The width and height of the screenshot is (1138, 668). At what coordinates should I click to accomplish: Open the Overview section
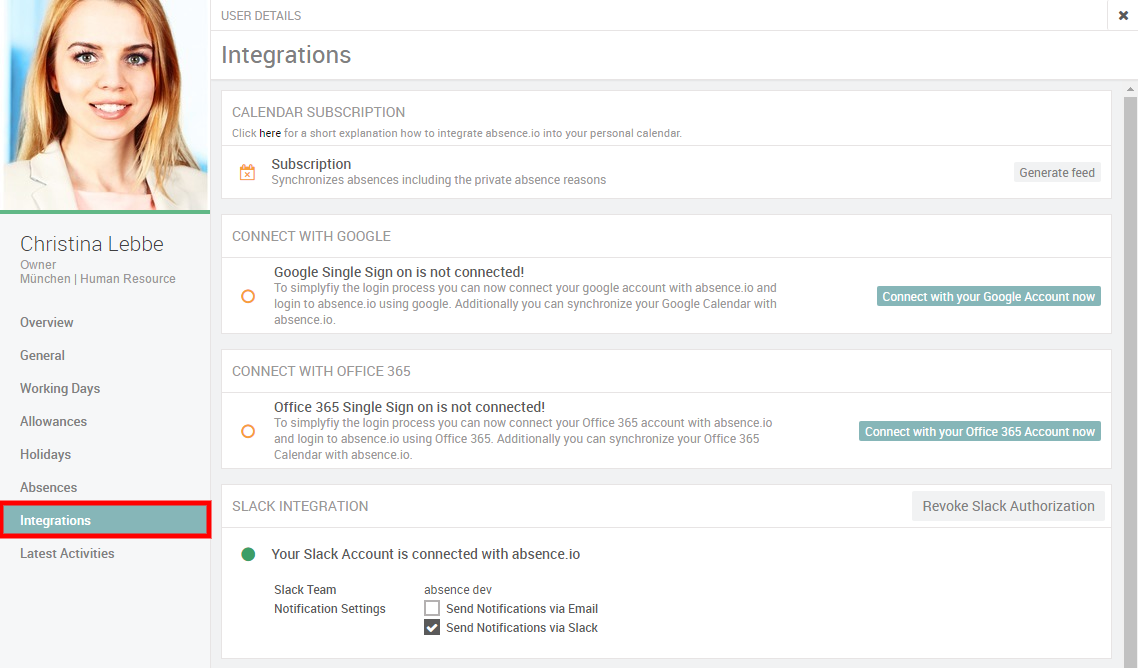[47, 322]
